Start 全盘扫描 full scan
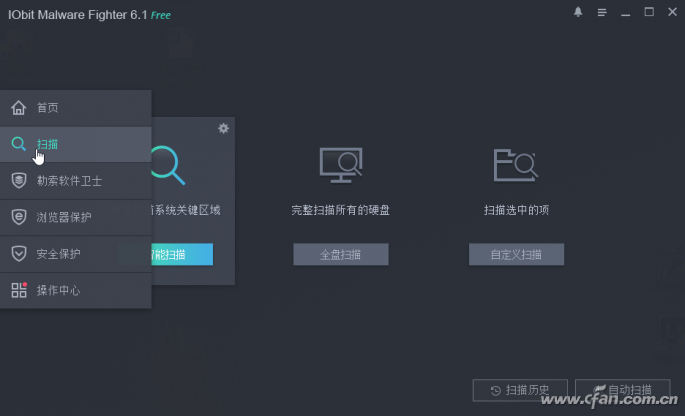Screen dimensions: 685x416 tap(341, 254)
